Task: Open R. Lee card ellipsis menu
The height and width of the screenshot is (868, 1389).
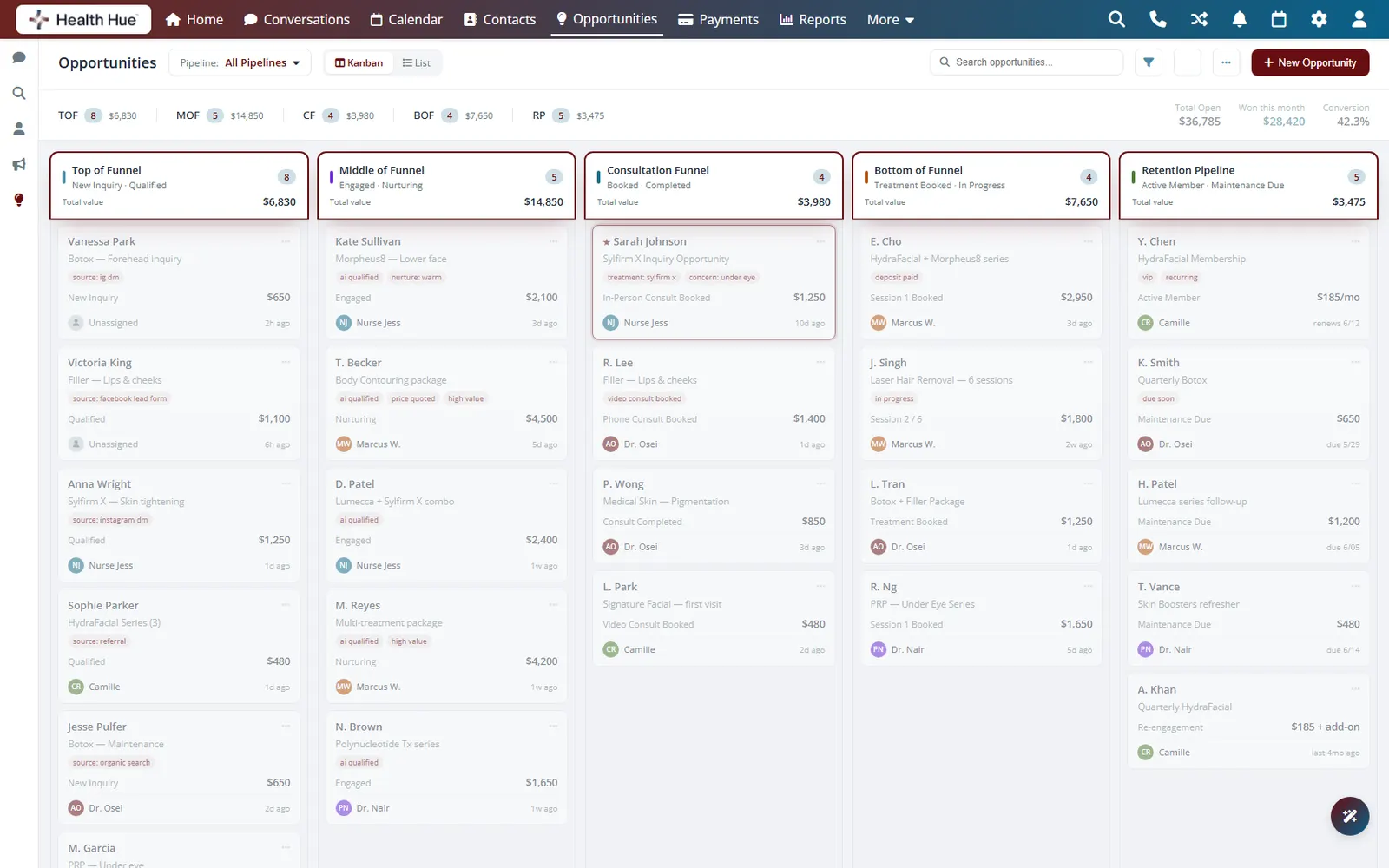Action: click(x=820, y=362)
